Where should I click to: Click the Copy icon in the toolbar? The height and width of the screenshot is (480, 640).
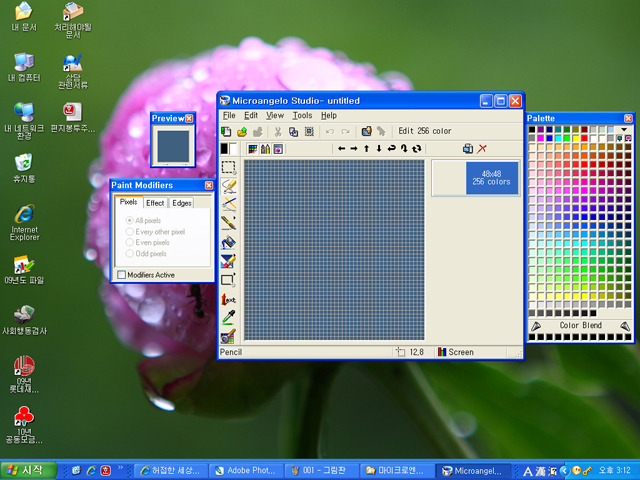(x=293, y=131)
